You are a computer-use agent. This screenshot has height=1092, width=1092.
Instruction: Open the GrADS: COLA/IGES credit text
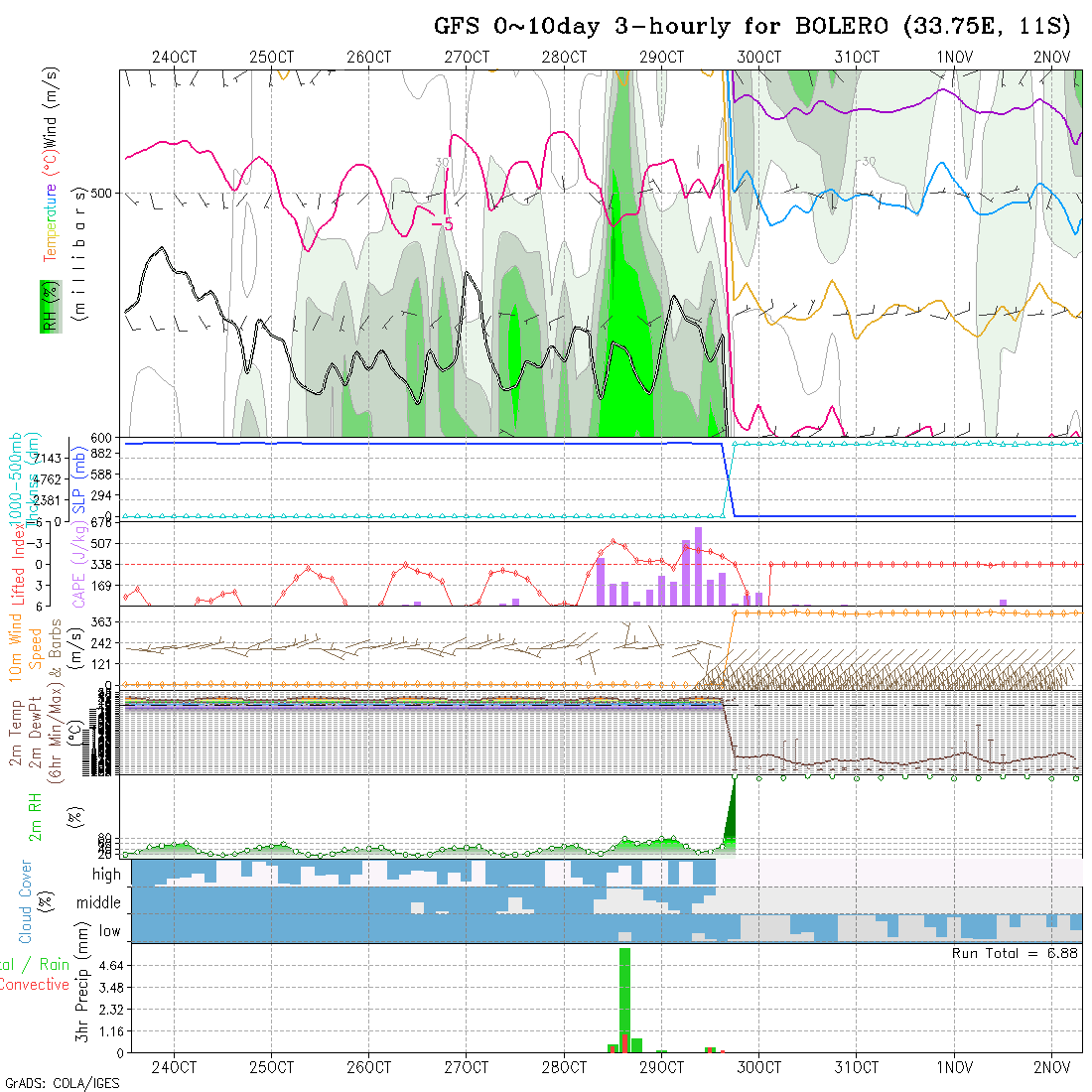point(62,1083)
